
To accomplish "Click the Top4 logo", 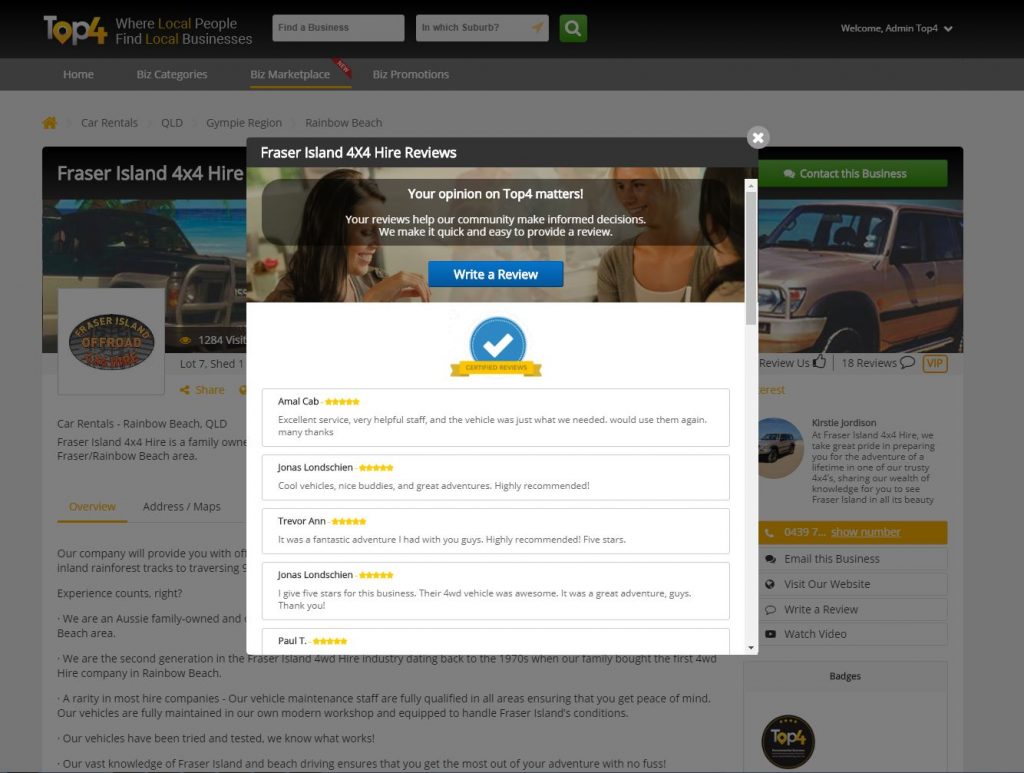I will (x=75, y=30).
